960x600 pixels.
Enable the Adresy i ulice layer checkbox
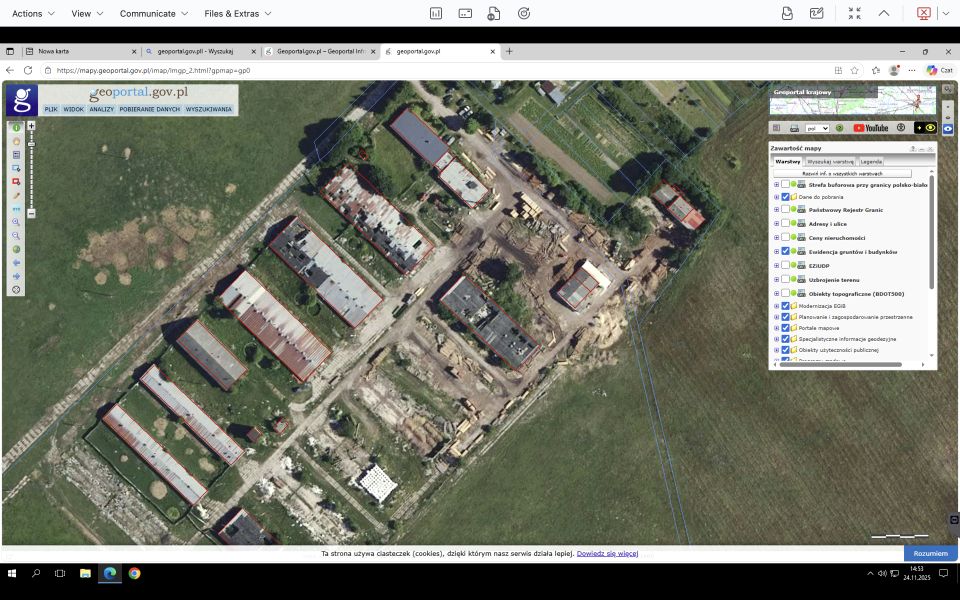coord(785,224)
